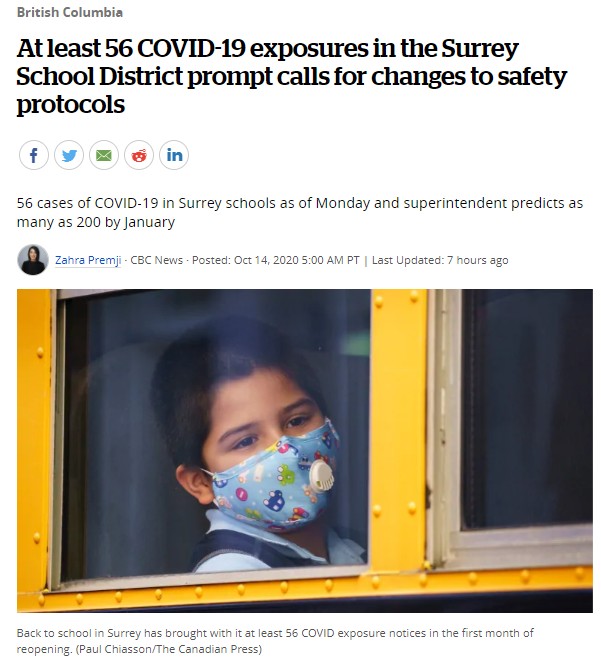
Task: Share the article on Facebook
Action: [x=34, y=155]
